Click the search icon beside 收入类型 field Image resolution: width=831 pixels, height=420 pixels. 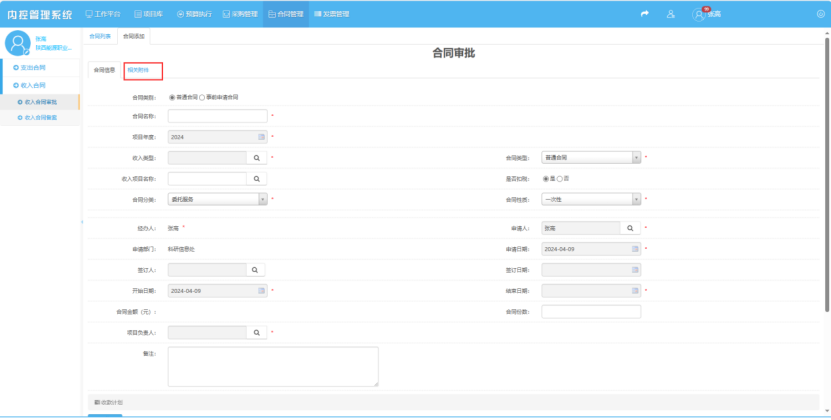click(256, 158)
